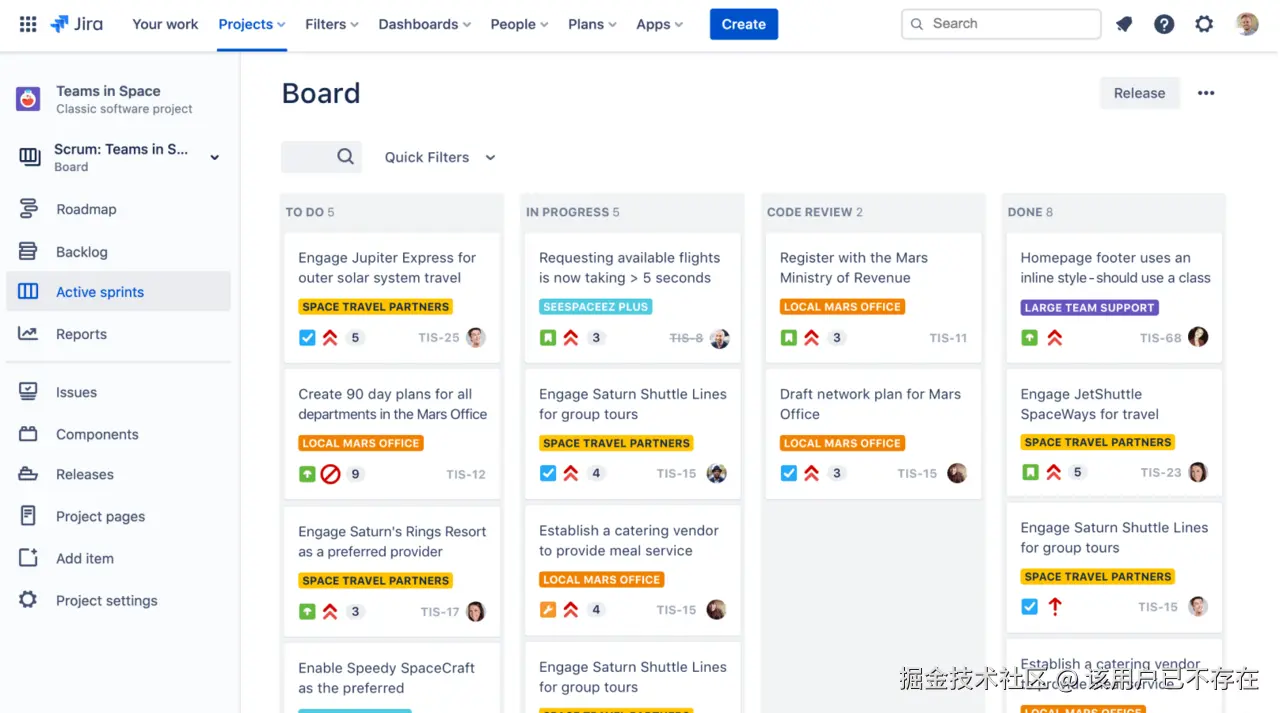Open the settings gear in top bar

(x=1204, y=24)
